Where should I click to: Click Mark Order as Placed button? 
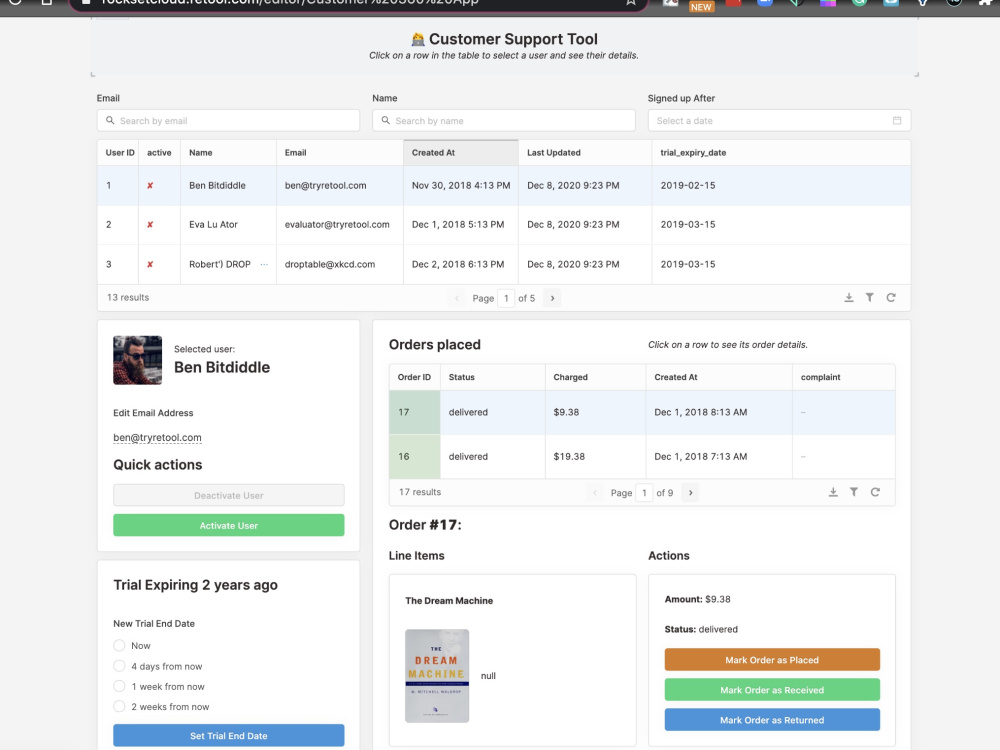[x=772, y=660]
